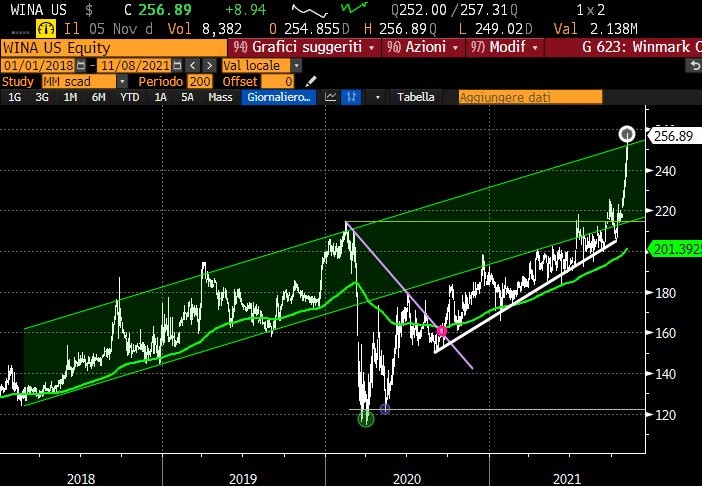Viewport: 702px width, 486px height.
Task: Open calendar picker for end date 11/08/2021
Action: point(177,66)
